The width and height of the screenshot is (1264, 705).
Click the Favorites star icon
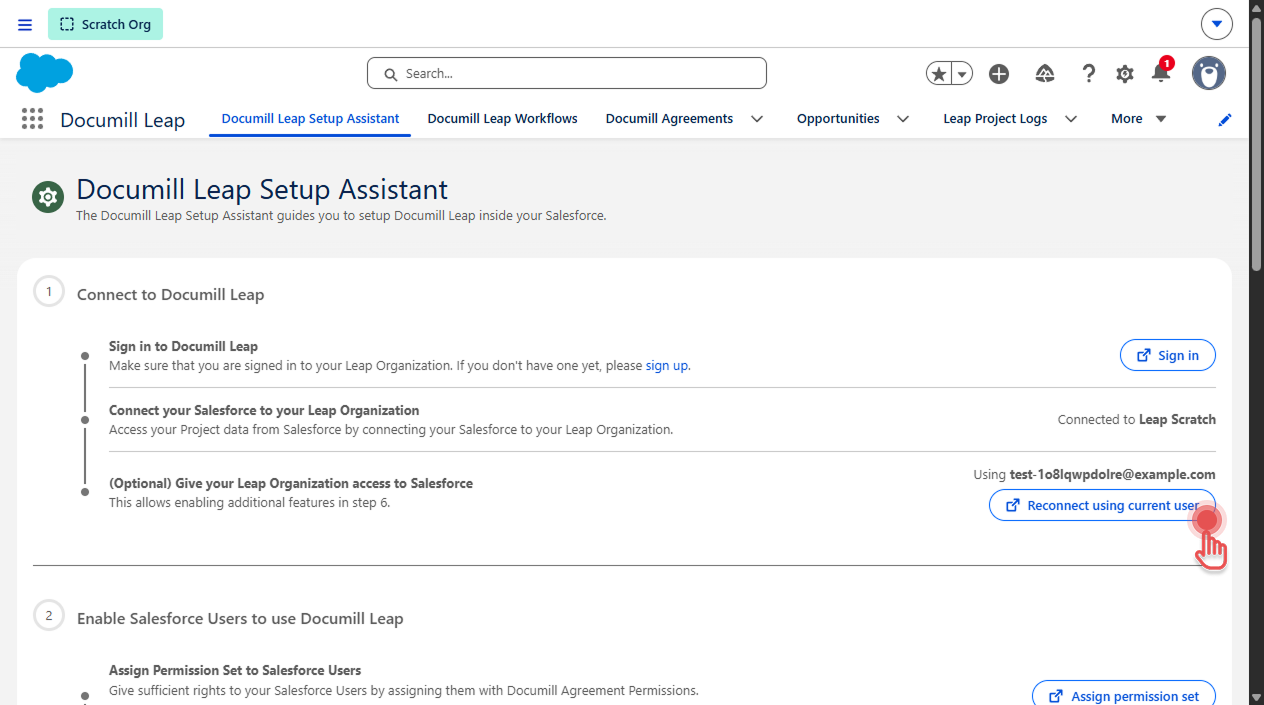coord(938,74)
